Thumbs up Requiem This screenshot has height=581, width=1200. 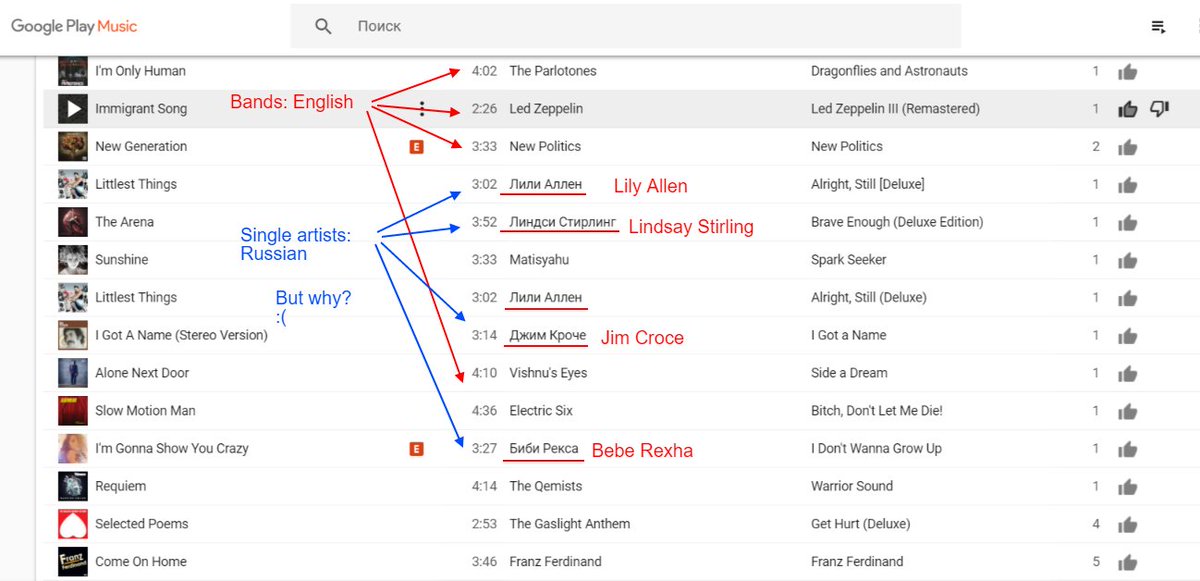[1128, 487]
